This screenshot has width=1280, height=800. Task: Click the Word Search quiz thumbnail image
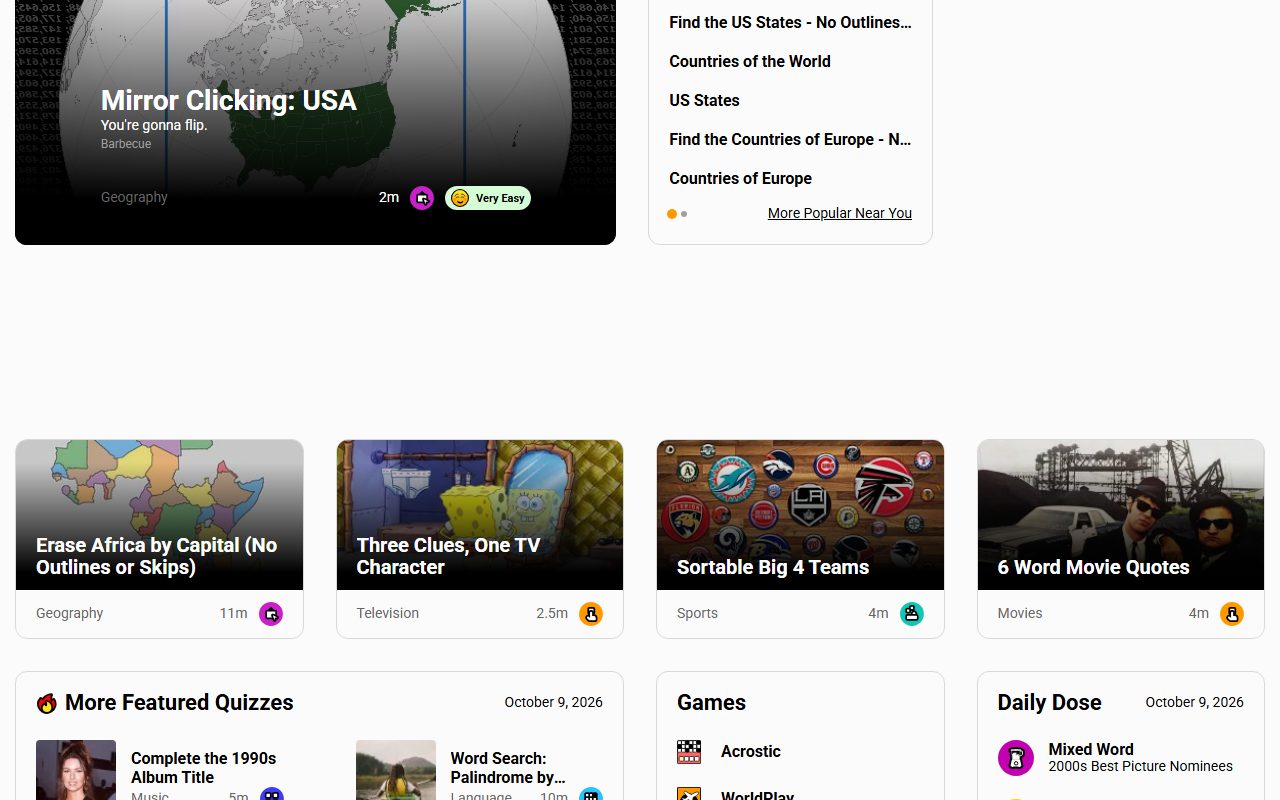(396, 770)
